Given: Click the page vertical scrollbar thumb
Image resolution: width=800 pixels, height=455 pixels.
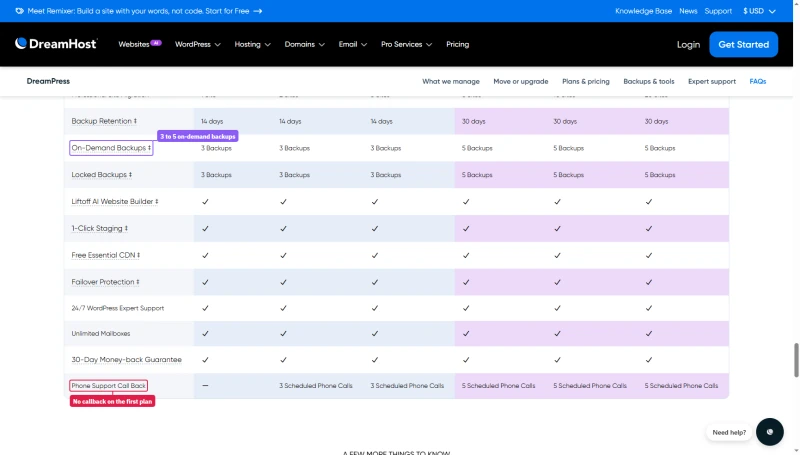Looking at the screenshot, I should [x=795, y=360].
